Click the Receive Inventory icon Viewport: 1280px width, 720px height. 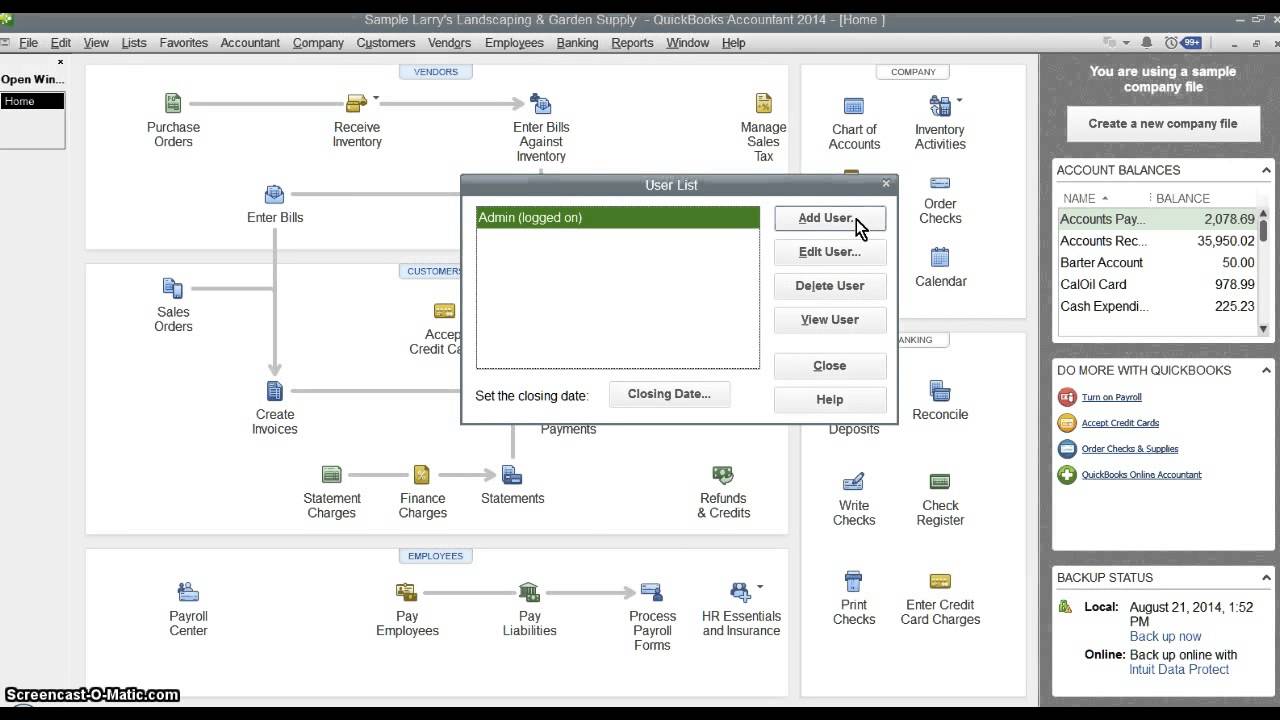(x=356, y=103)
